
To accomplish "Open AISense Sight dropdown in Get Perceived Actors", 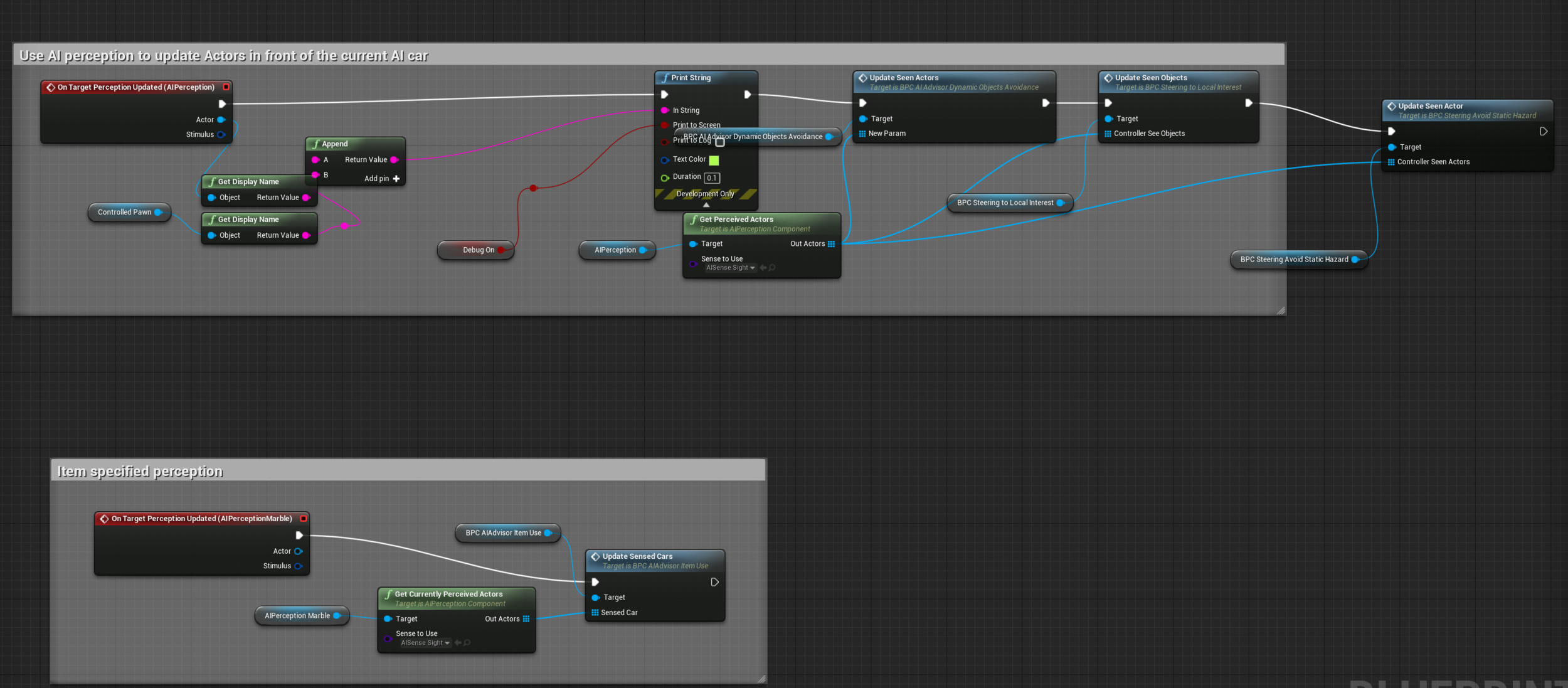I will coord(731,268).
